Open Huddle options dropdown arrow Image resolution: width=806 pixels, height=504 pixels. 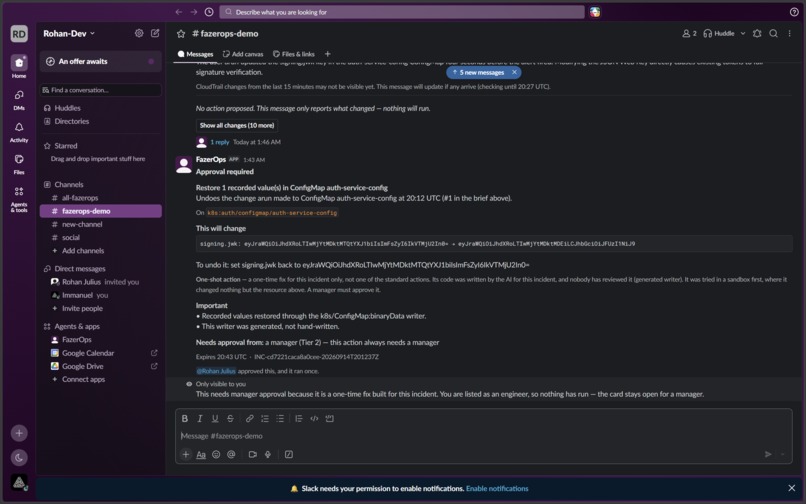click(743, 33)
